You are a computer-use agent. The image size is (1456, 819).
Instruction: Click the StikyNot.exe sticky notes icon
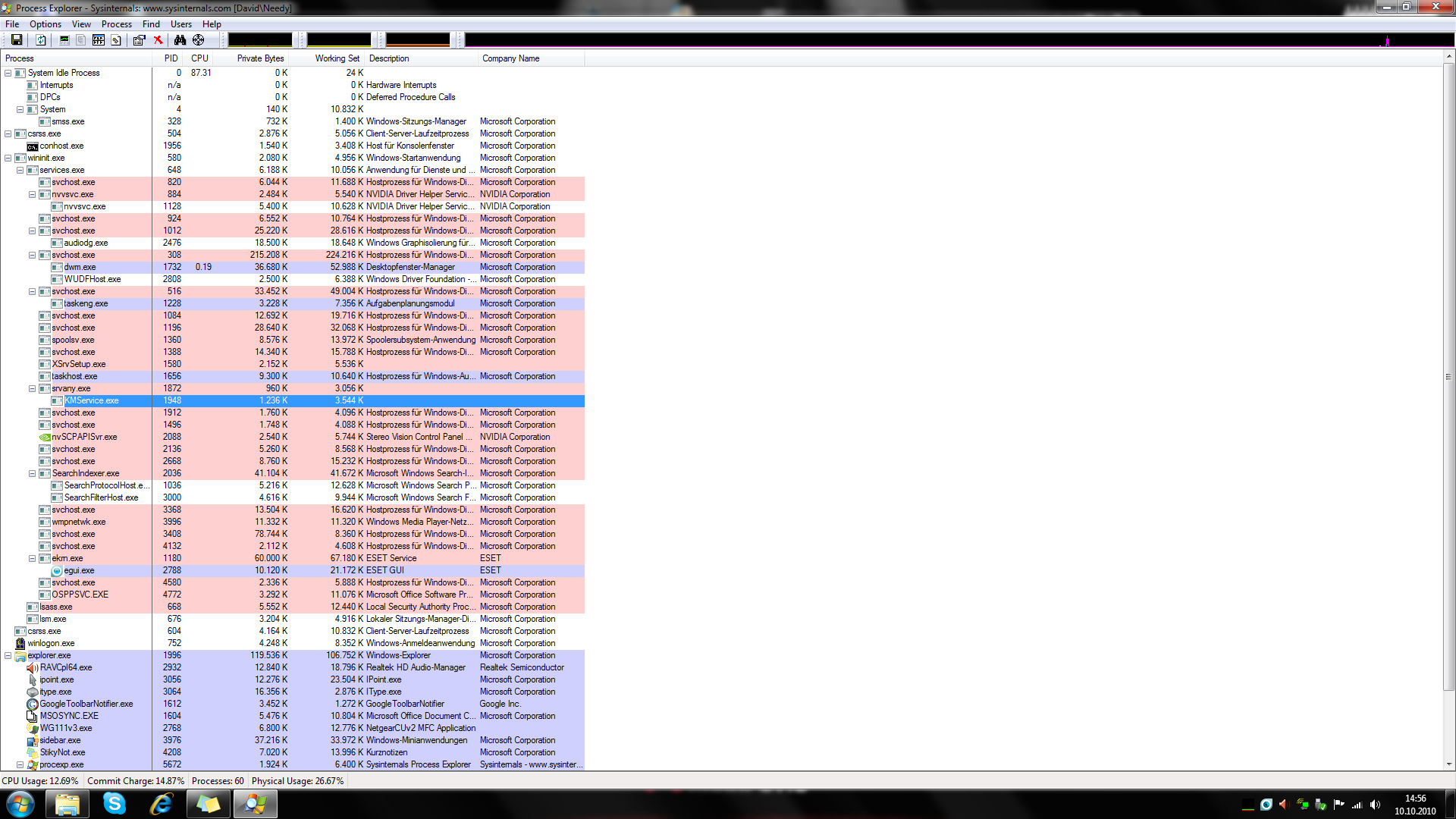click(33, 752)
